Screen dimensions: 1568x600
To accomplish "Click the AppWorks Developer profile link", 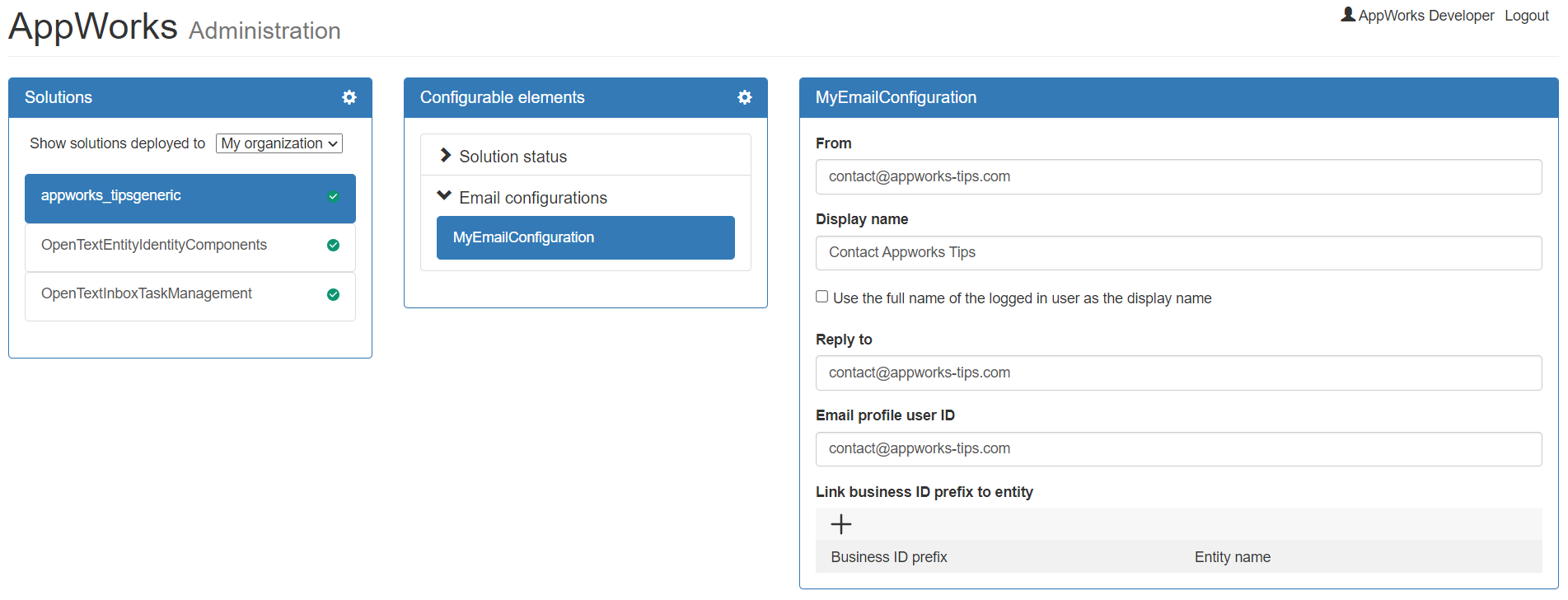I will pyautogui.click(x=1425, y=16).
